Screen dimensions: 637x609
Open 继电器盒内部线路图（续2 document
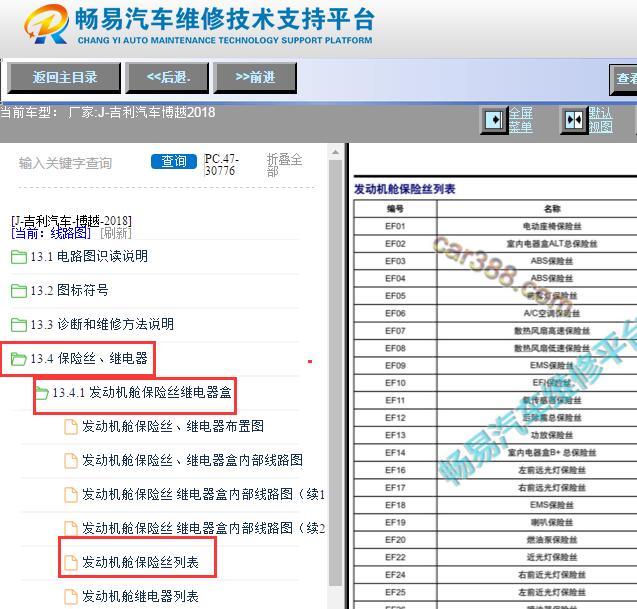[x=203, y=528]
